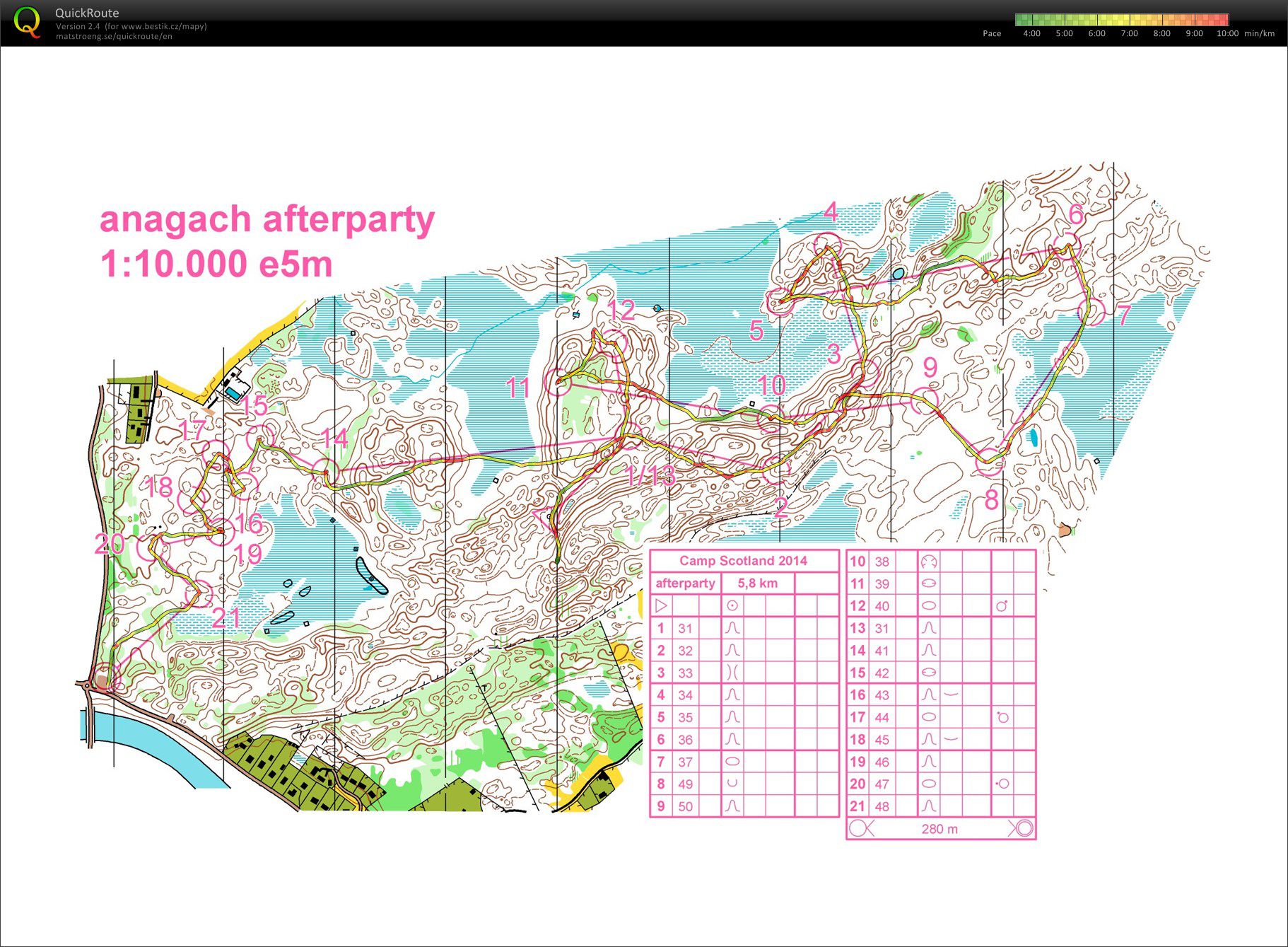Select control number 8 on the map

[991, 499]
